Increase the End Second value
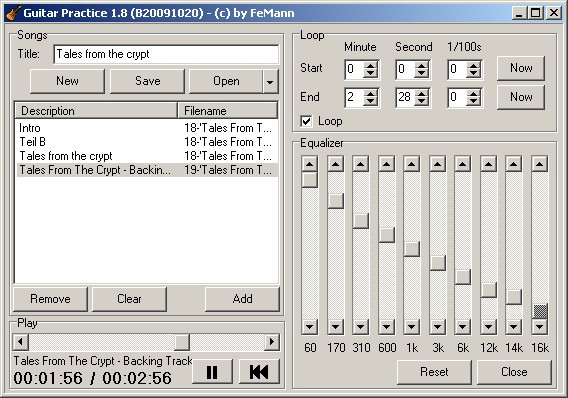The width and height of the screenshot is (568, 398). tap(421, 93)
